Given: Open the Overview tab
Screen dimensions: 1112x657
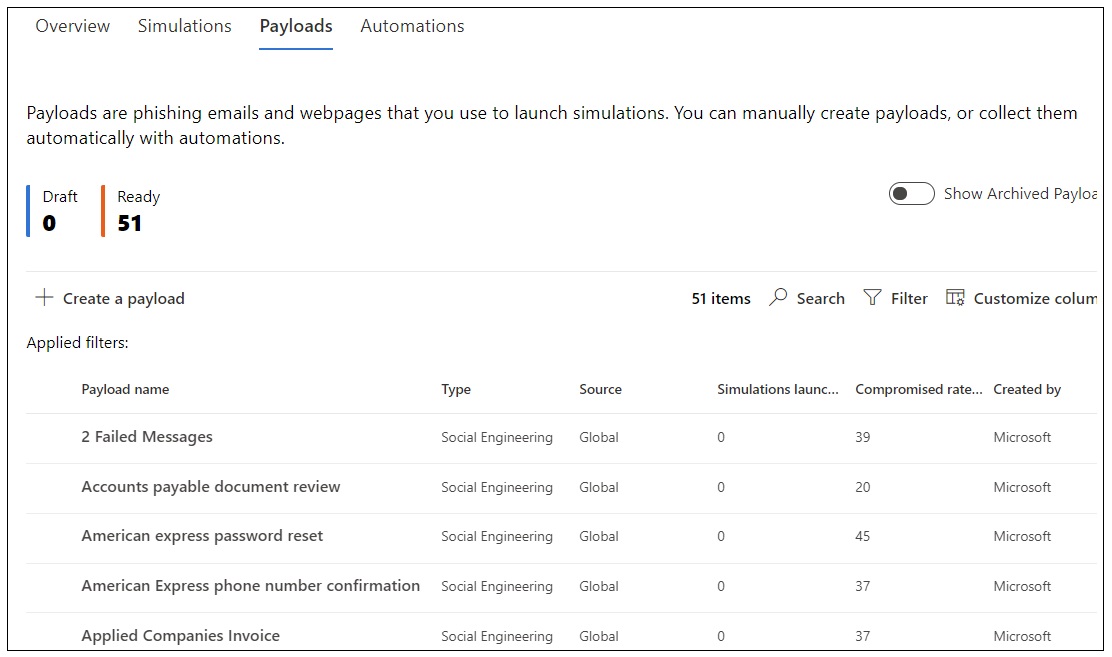Looking at the screenshot, I should 73,26.
